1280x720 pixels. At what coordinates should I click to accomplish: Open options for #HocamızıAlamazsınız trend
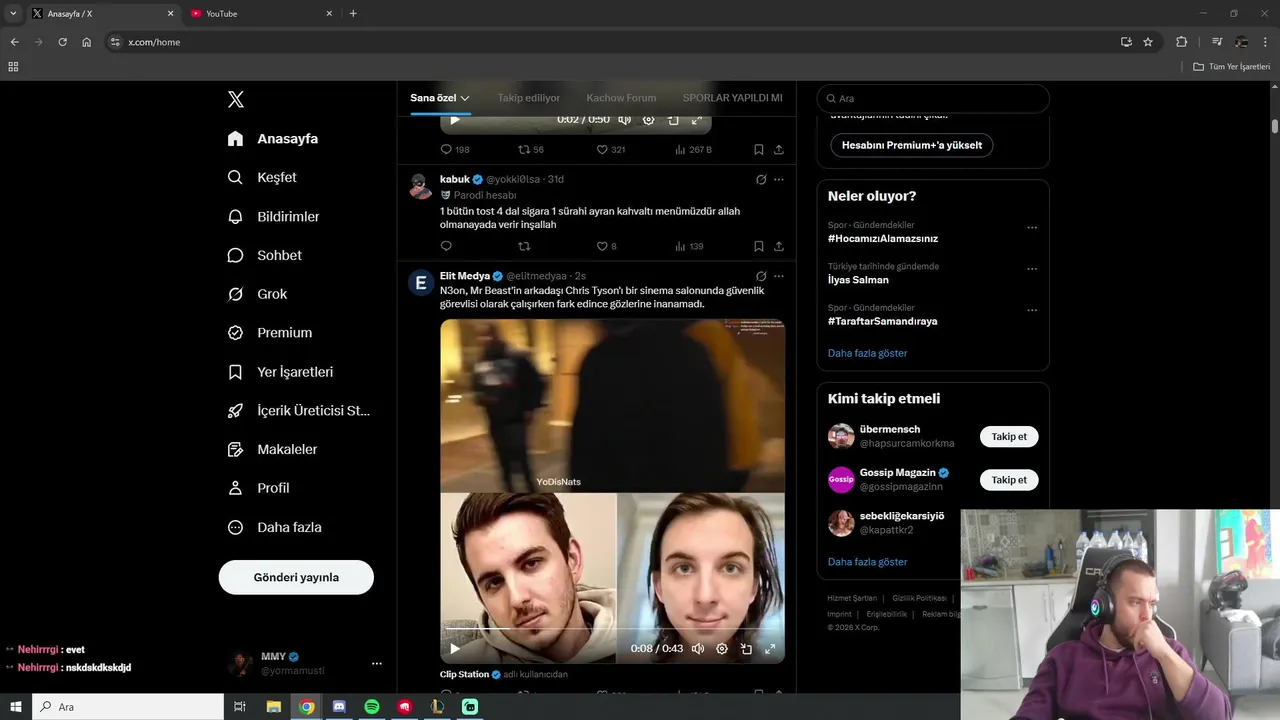tap(1032, 227)
